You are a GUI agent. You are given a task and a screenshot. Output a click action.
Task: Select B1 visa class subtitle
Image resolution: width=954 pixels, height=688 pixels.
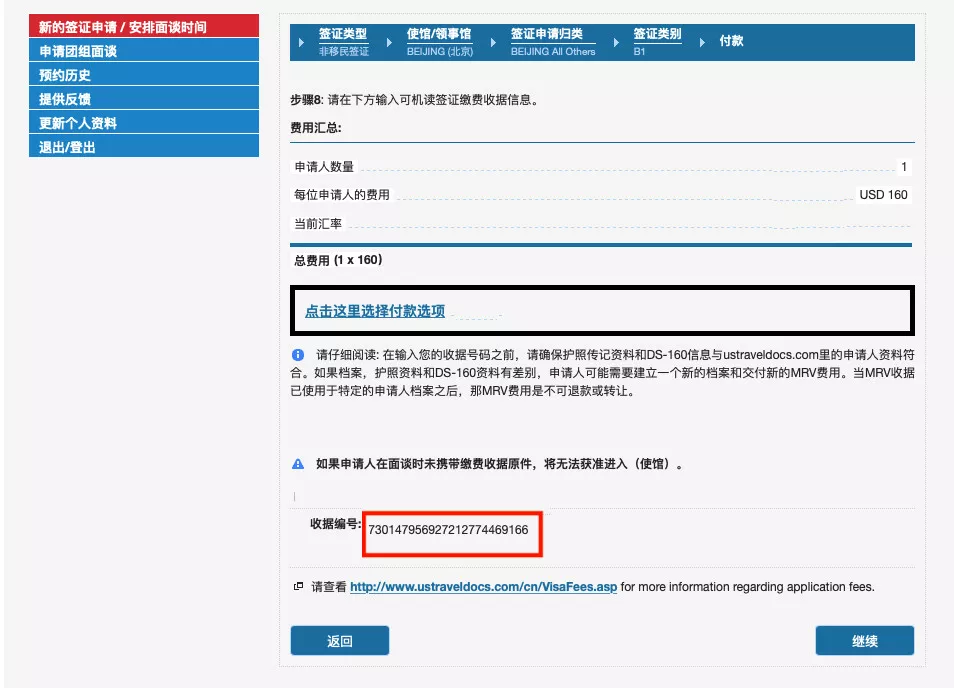click(639, 52)
